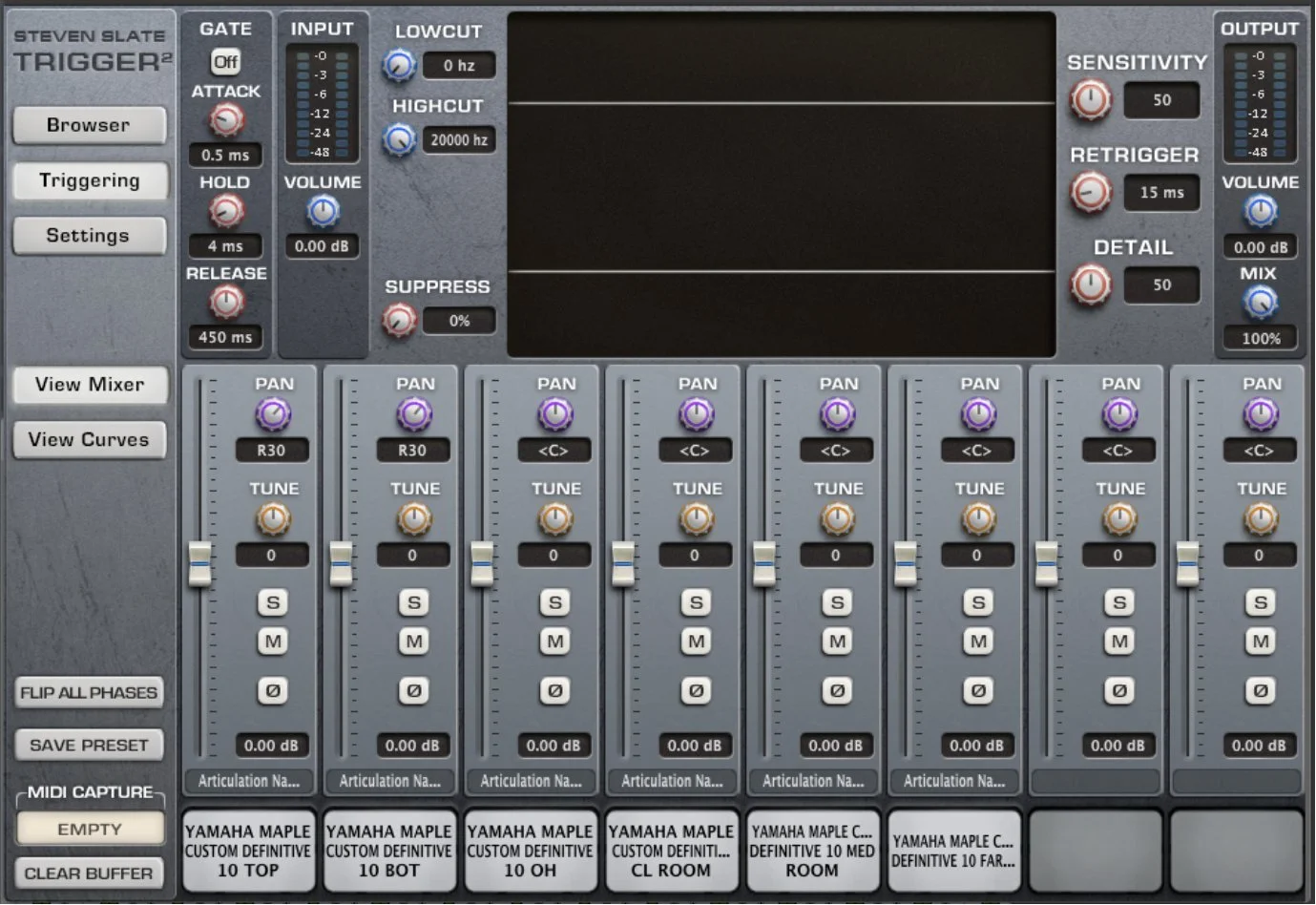Click Tune knob of the last empty channel
This screenshot has height=905, width=1316.
[x=1261, y=519]
